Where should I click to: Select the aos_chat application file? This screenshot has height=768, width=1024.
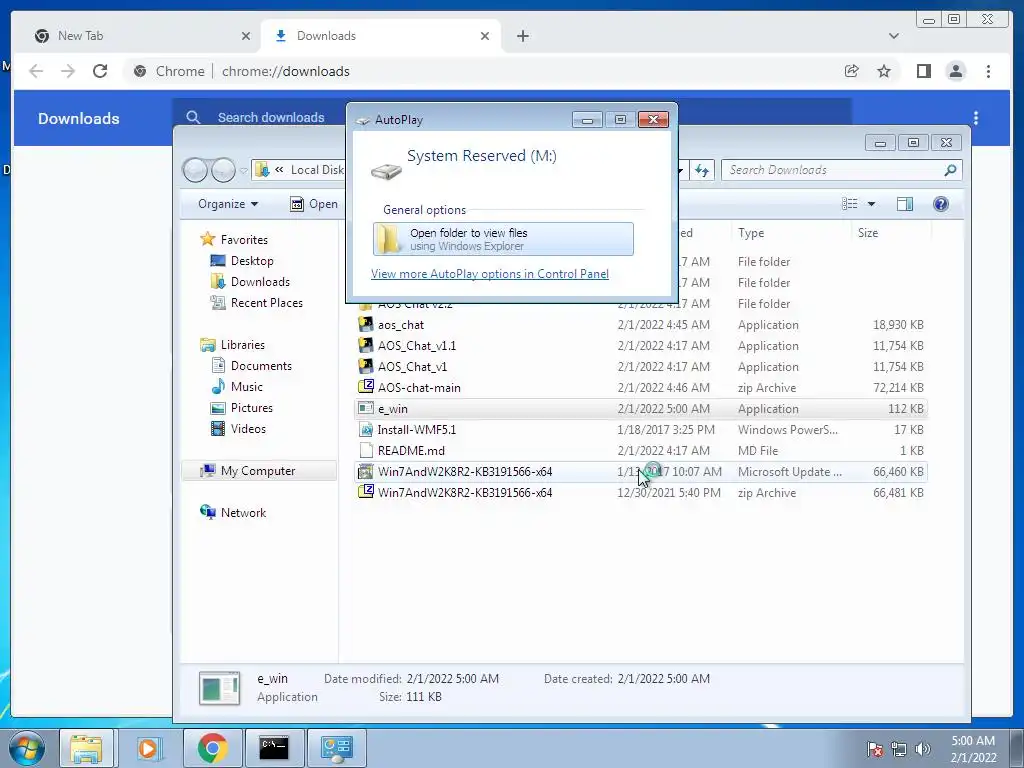(x=640, y=325)
